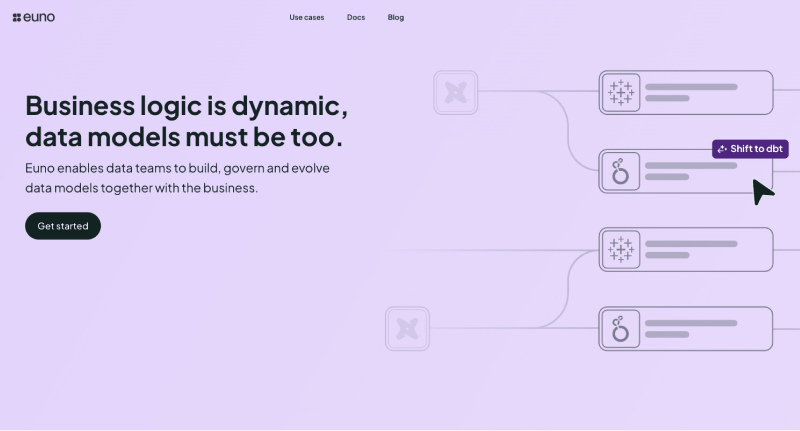Screen dimensions: 800x431
Task: Click the purple Shift to dbt badge
Action: point(750,148)
